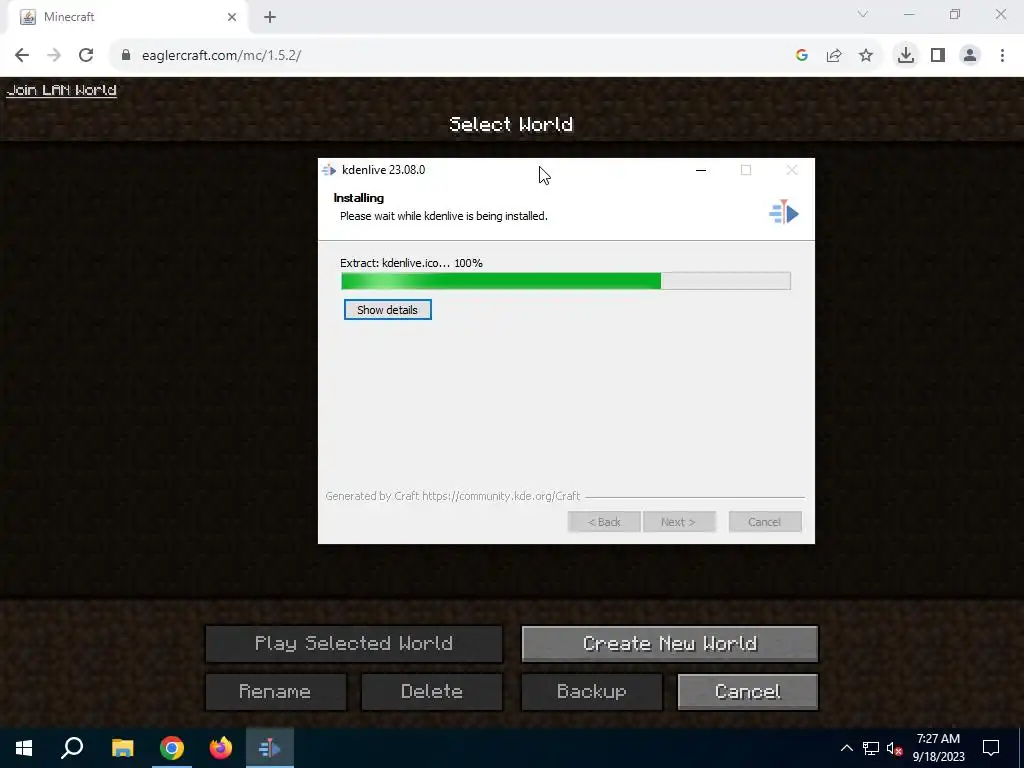Click the installer's Cancel button
1024x768 pixels.
(x=765, y=522)
